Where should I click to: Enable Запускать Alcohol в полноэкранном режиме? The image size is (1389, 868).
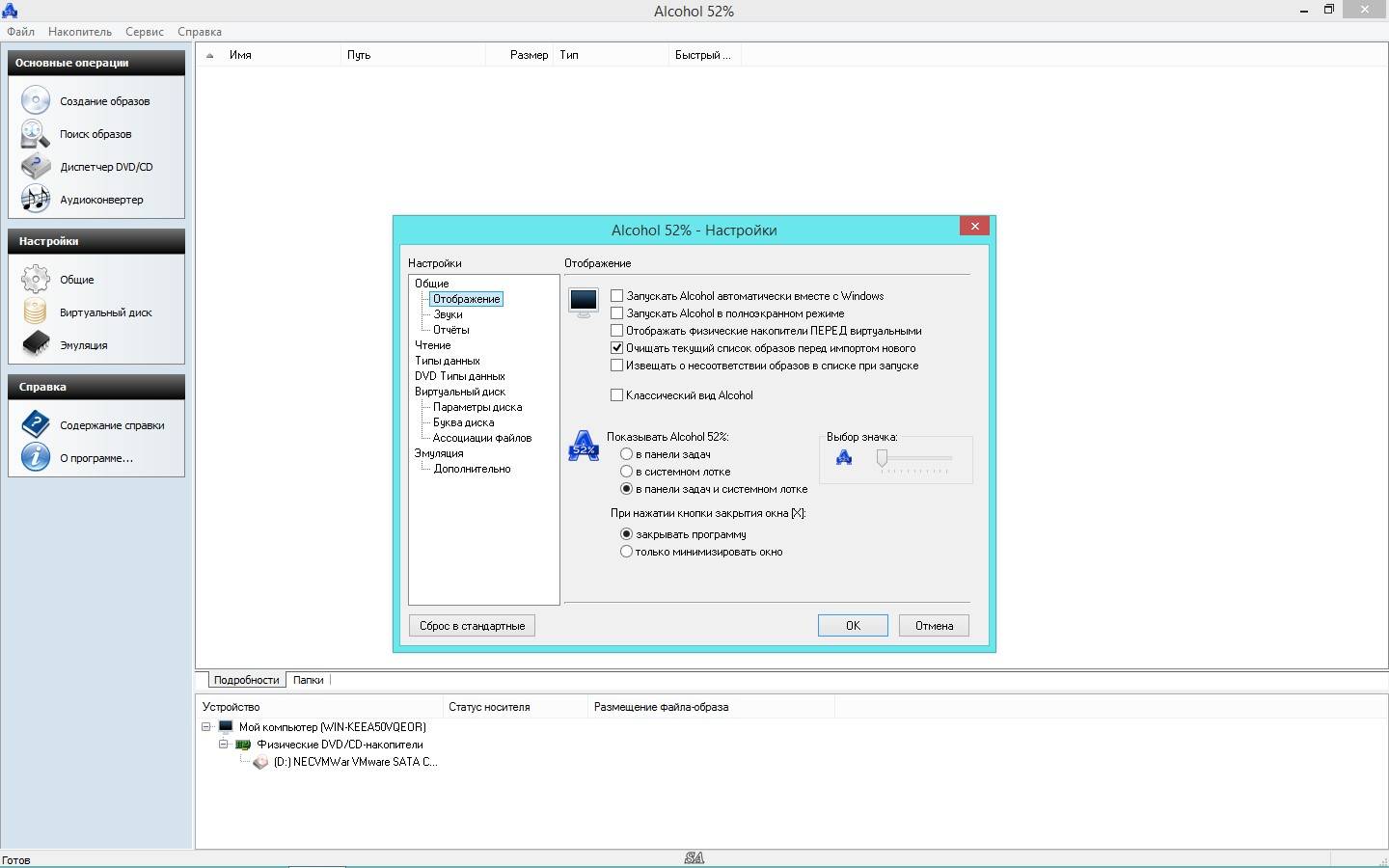(x=617, y=313)
